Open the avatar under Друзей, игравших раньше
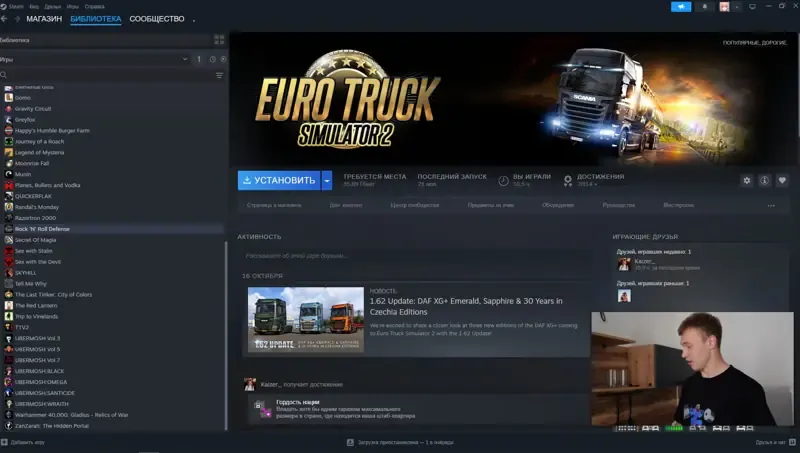800x453 pixels. (624, 295)
